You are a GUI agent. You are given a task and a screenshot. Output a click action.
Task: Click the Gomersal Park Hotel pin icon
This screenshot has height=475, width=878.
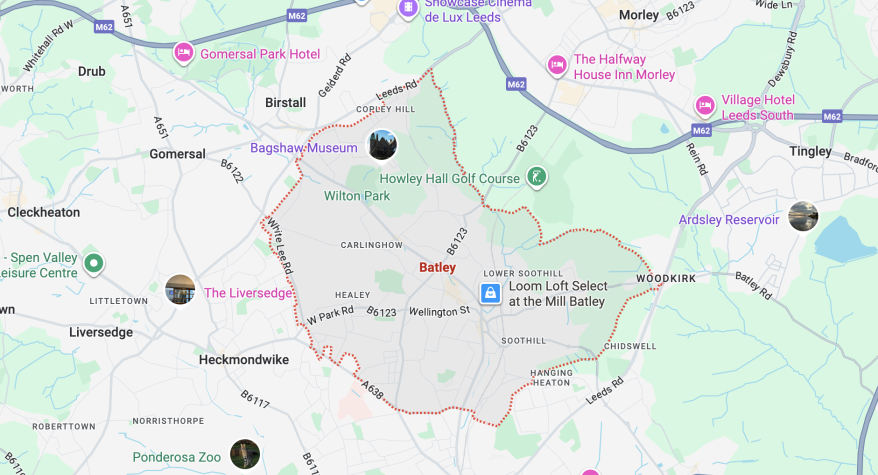(x=183, y=53)
